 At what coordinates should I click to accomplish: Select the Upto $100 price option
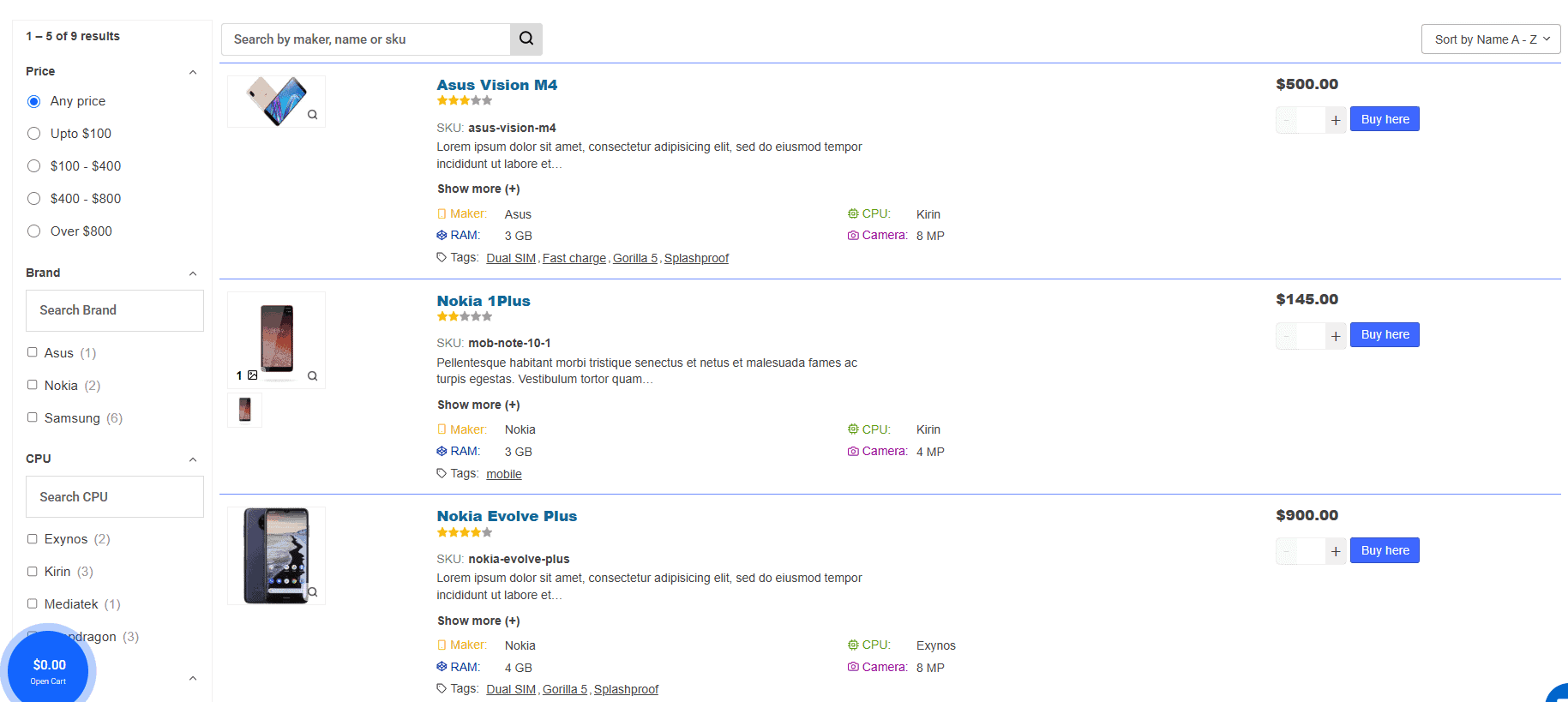click(34, 134)
